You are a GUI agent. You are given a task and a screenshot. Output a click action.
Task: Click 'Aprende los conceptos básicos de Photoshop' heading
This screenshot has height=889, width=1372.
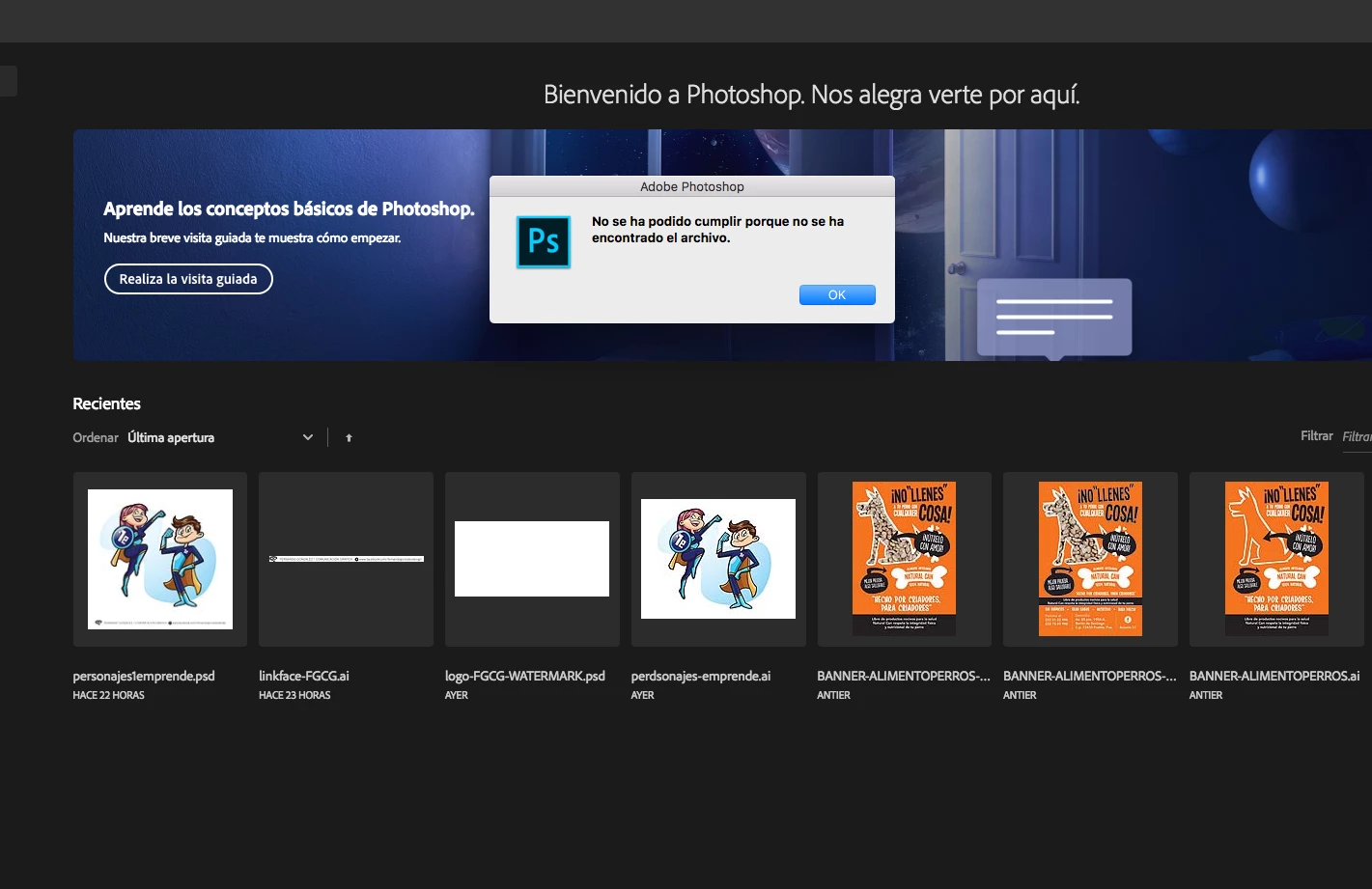click(x=289, y=208)
